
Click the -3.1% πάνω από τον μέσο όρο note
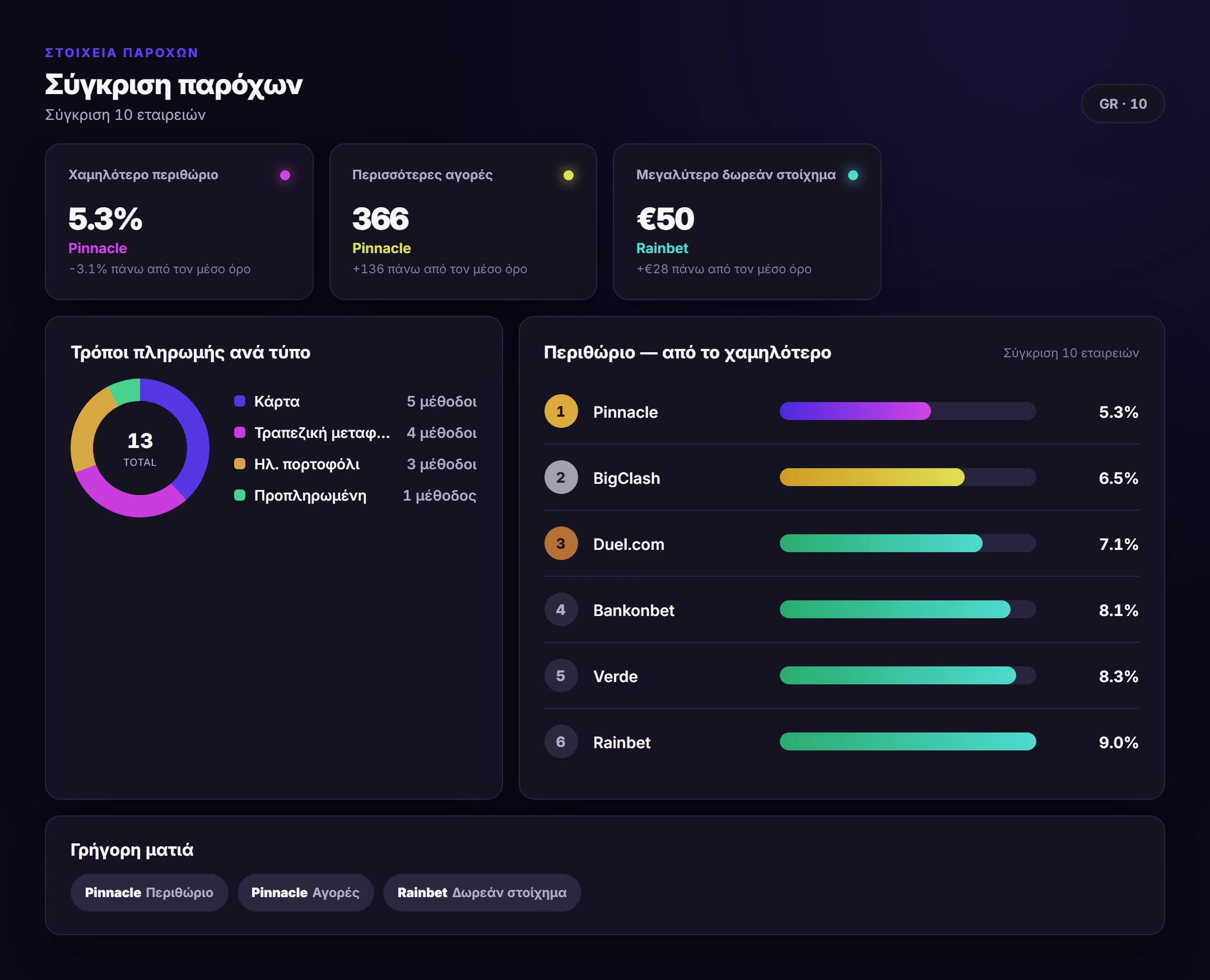[160, 269]
